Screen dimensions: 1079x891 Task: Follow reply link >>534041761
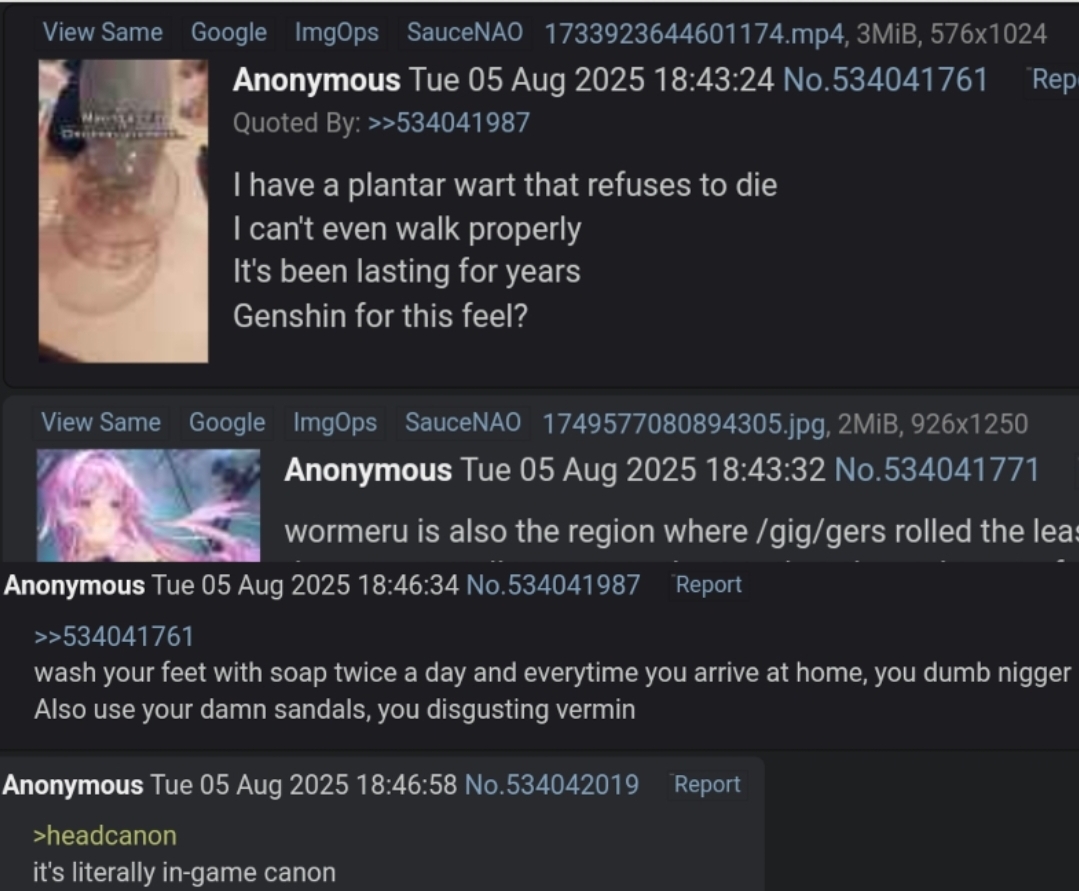click(x=114, y=636)
